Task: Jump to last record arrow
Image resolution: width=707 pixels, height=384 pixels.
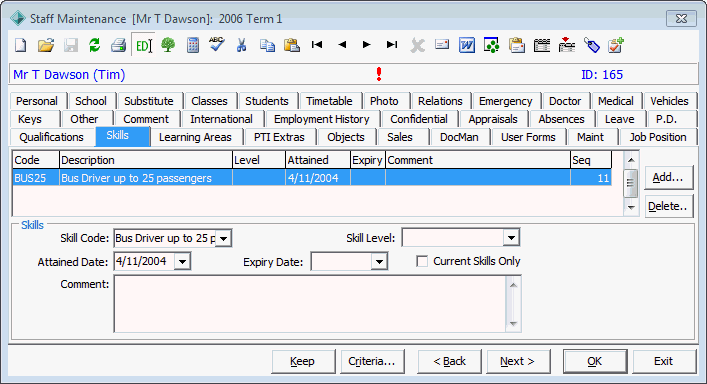Action: 392,45
